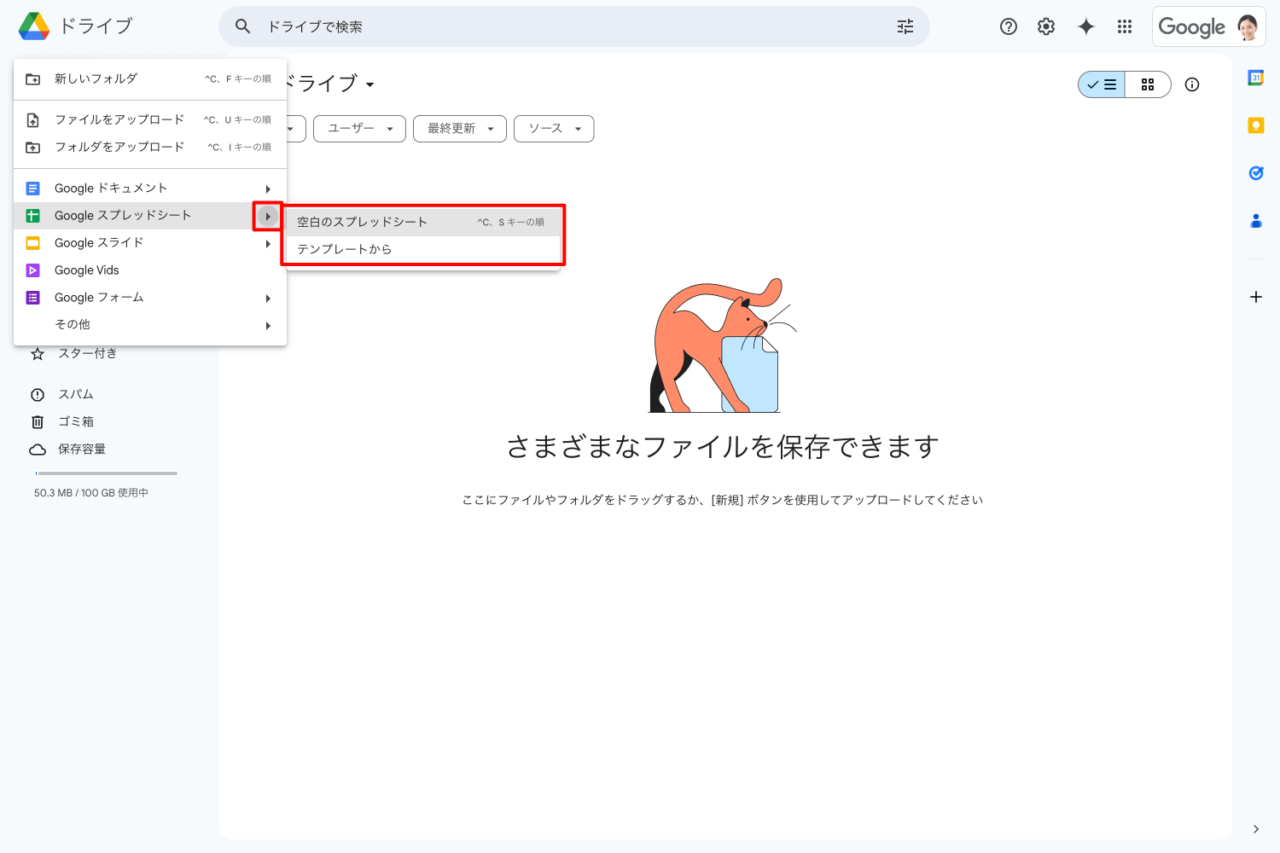Open the Google apps grid icon
This screenshot has width=1280, height=853.
pos(1124,27)
